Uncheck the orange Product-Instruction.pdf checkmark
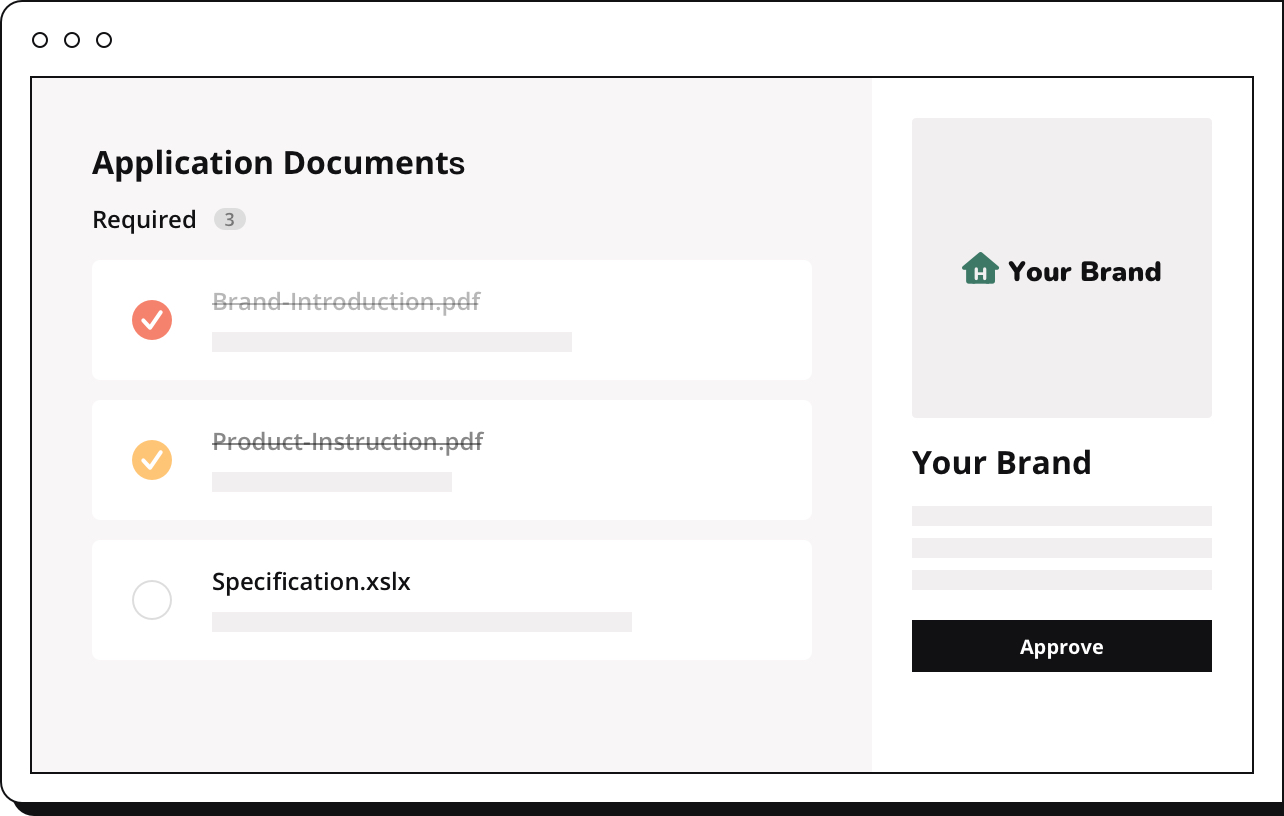Viewport: 1284px width, 816px height. [152, 460]
